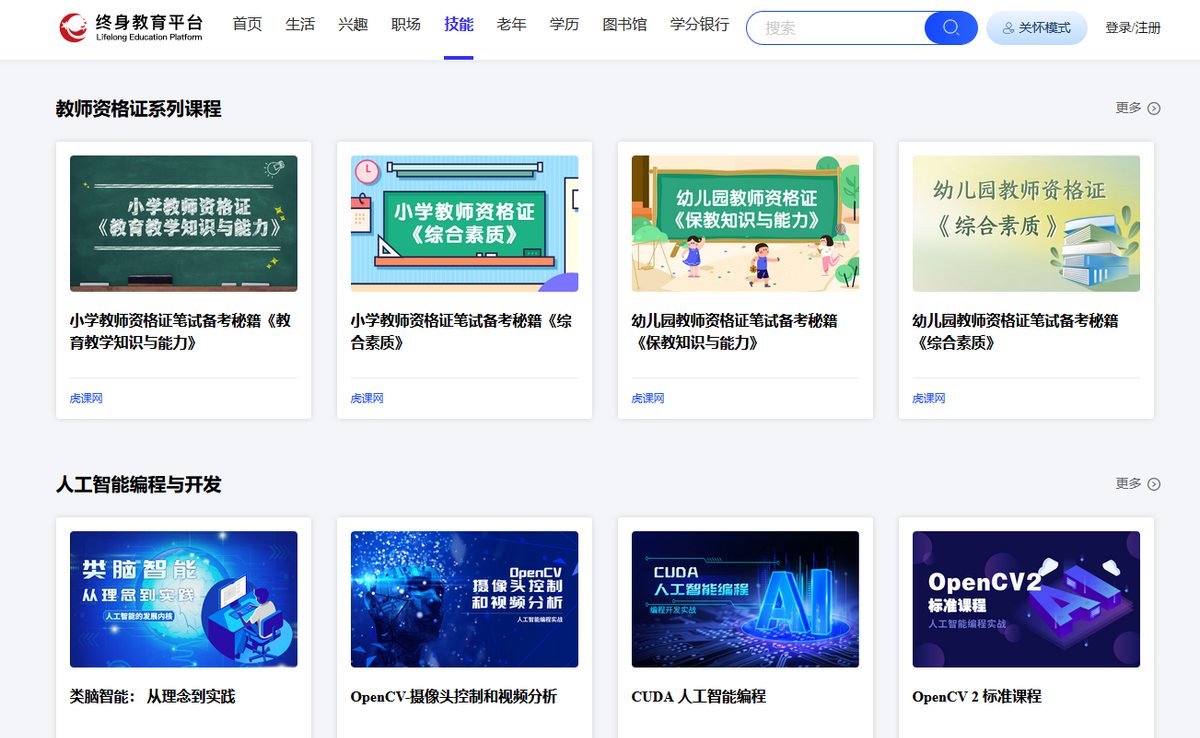The height and width of the screenshot is (738, 1200).
Task: Click 虎课网 under 小学《教育教学知识与能力》 card
Action: tap(86, 398)
